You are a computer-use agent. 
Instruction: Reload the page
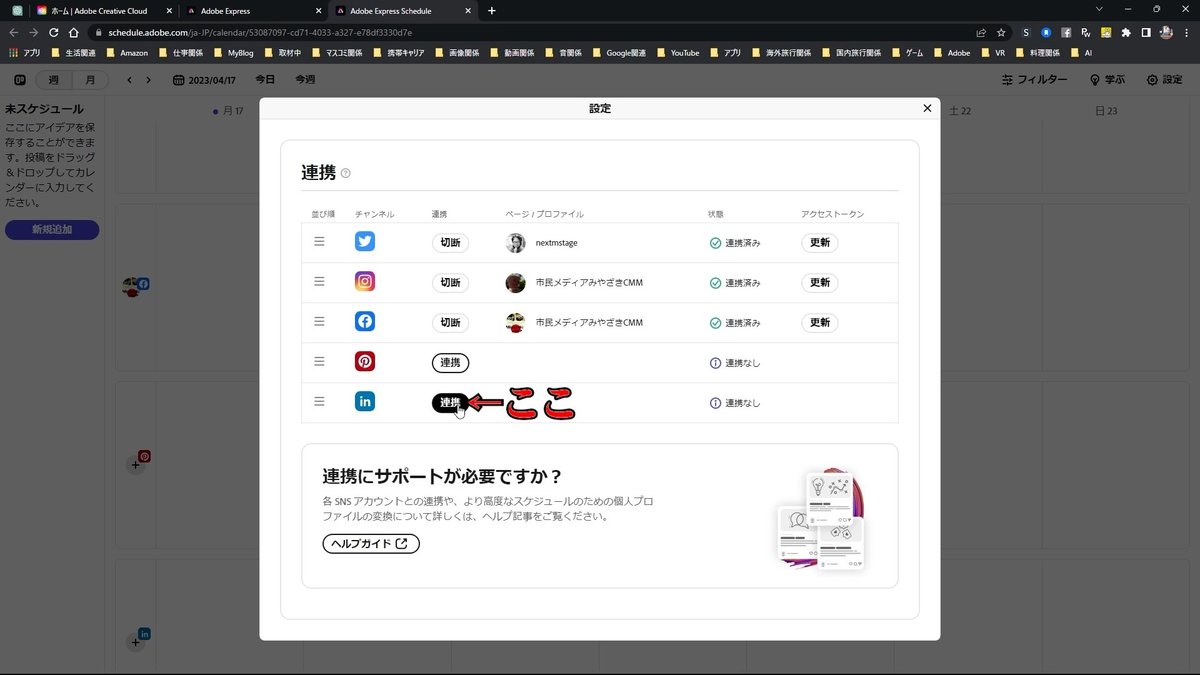click(54, 32)
